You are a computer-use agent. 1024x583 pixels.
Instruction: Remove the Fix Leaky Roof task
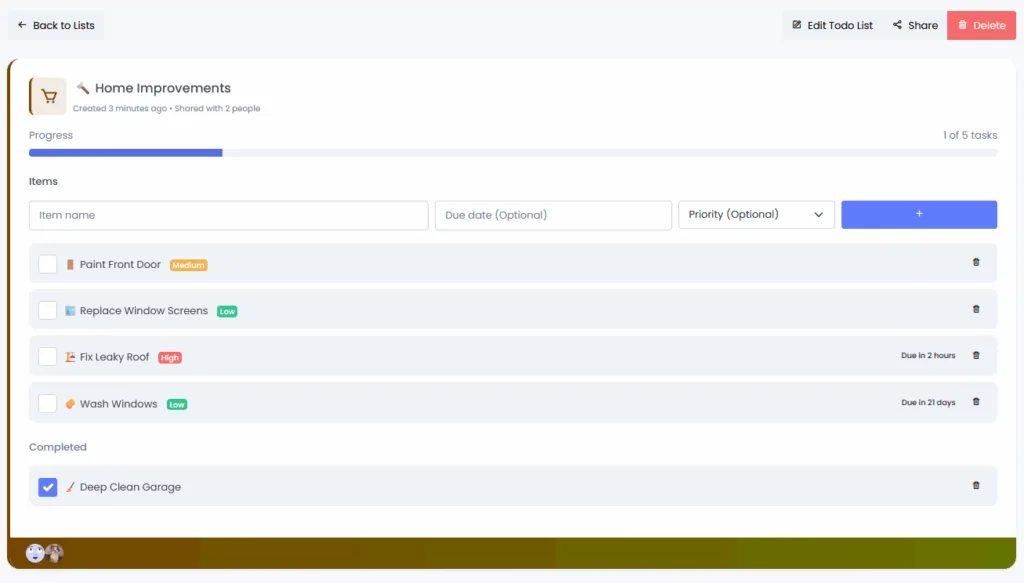(976, 355)
